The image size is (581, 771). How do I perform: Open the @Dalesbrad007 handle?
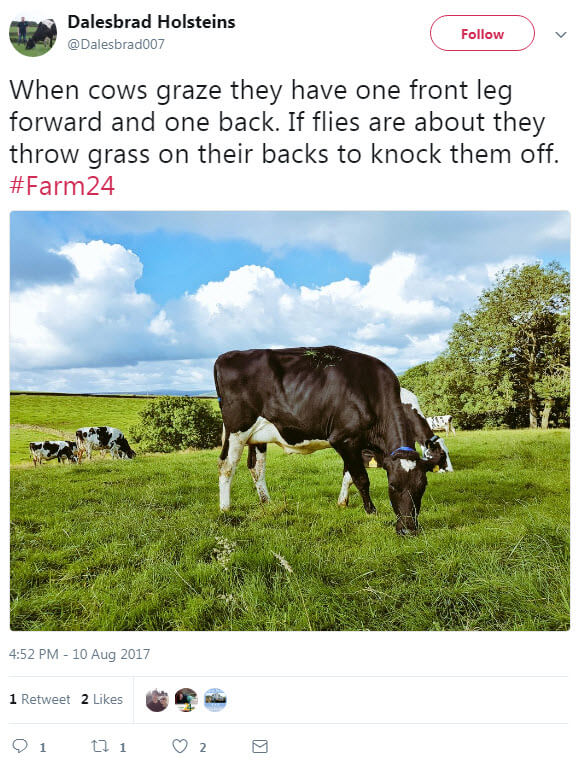point(116,44)
